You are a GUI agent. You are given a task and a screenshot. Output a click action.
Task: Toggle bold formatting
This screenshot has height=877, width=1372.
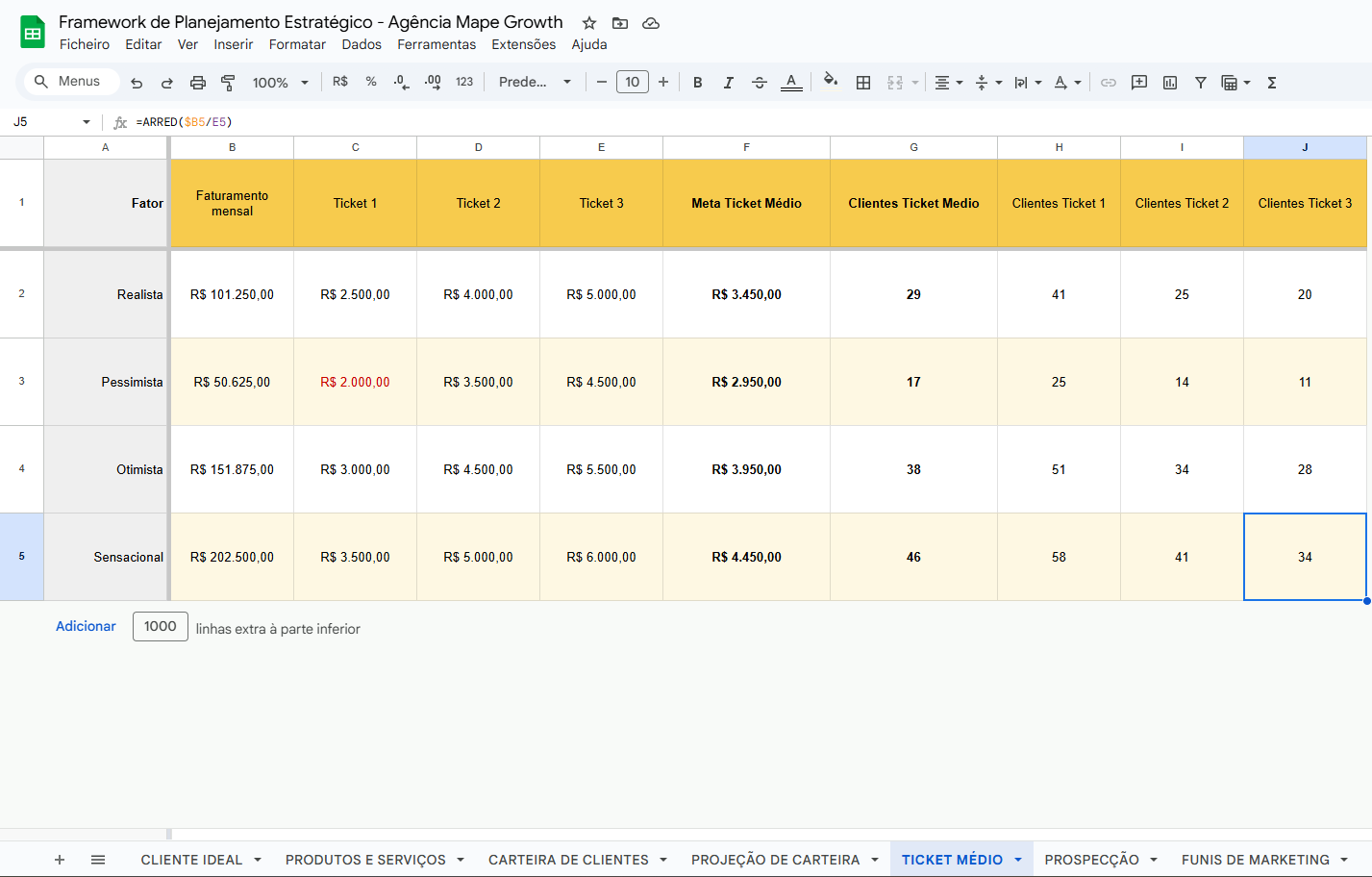[697, 83]
